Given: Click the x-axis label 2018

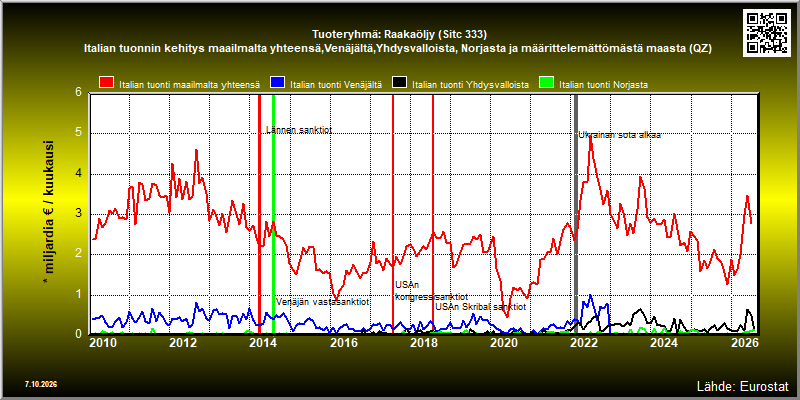Looking at the screenshot, I should coord(425,344).
